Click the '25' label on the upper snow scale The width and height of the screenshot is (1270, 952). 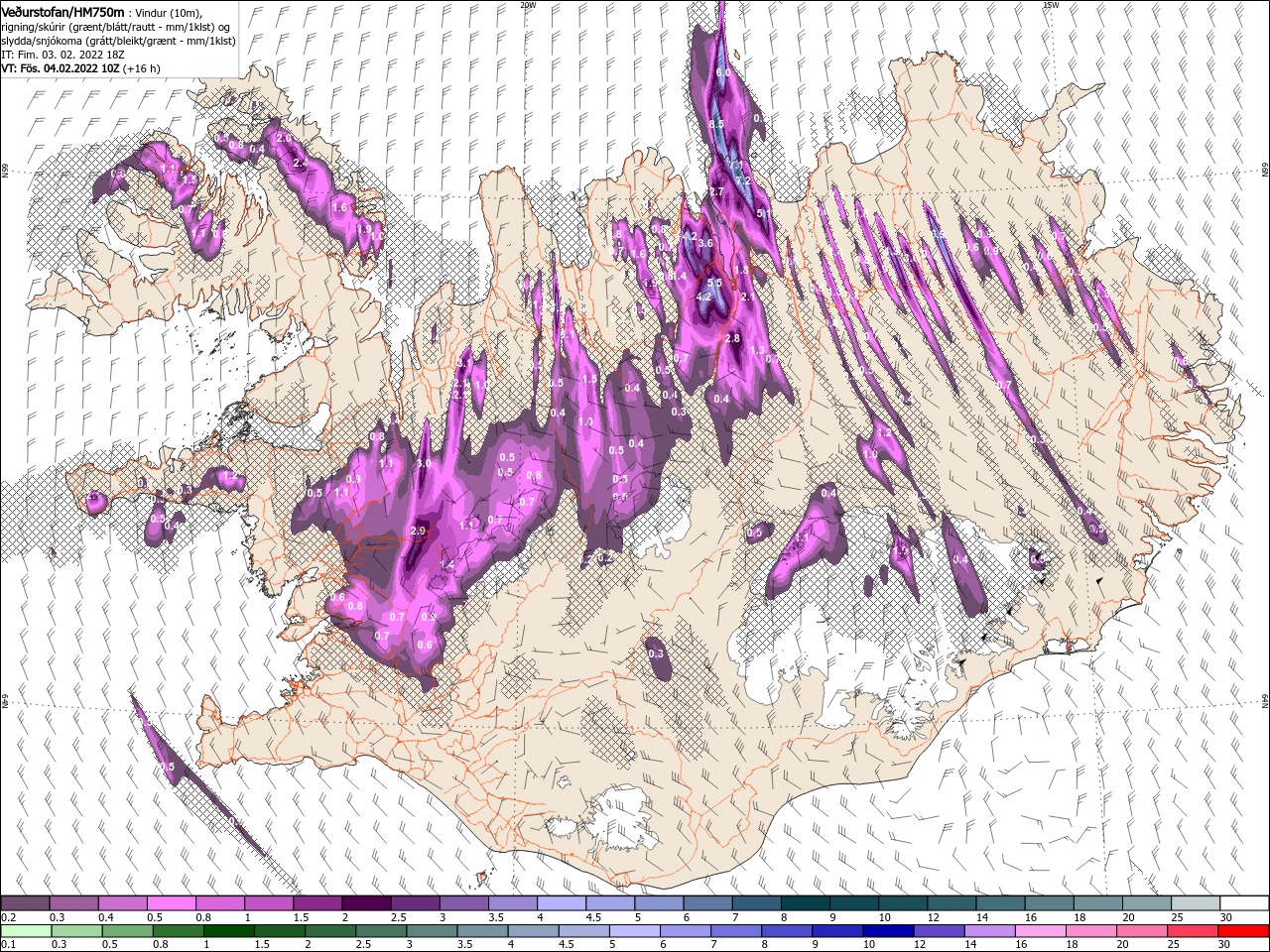tap(1176, 917)
